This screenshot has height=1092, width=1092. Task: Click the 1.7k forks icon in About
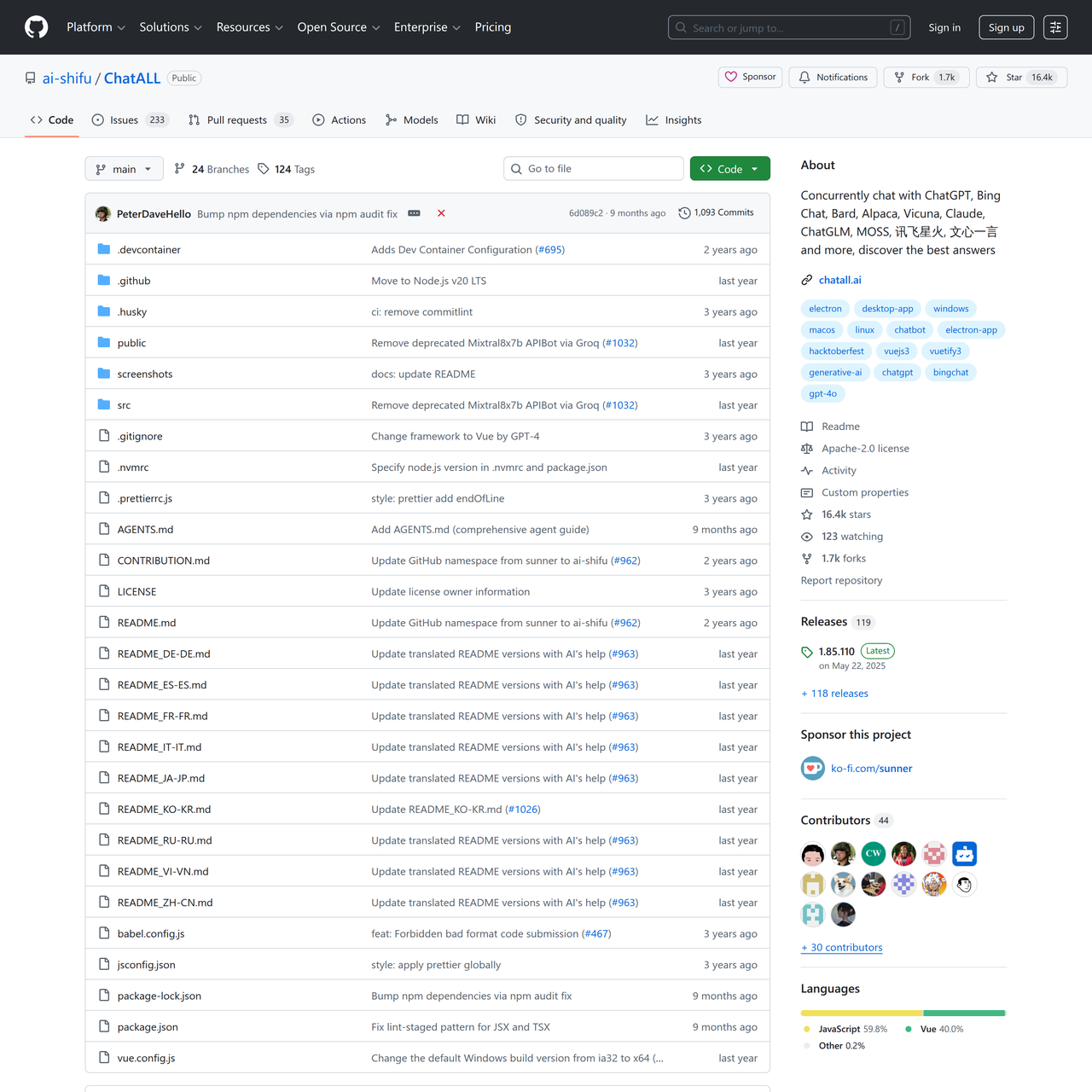pyautogui.click(x=807, y=559)
